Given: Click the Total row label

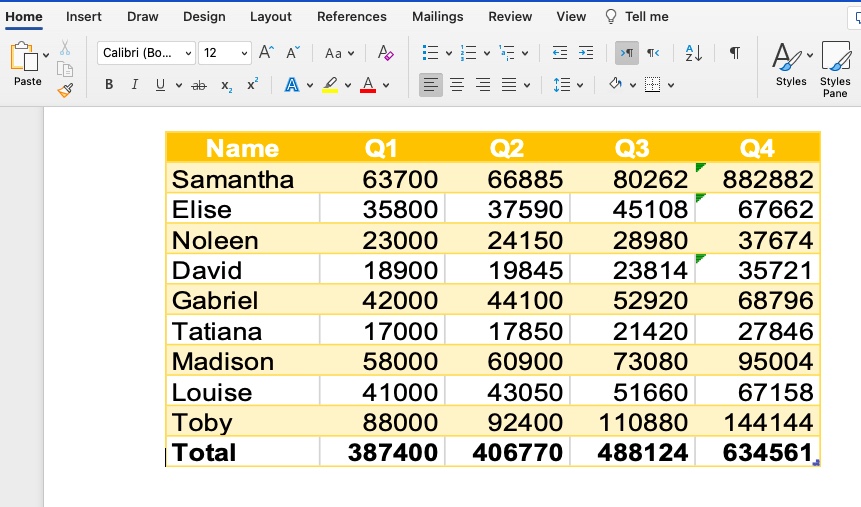Looking at the screenshot, I should [x=204, y=452].
